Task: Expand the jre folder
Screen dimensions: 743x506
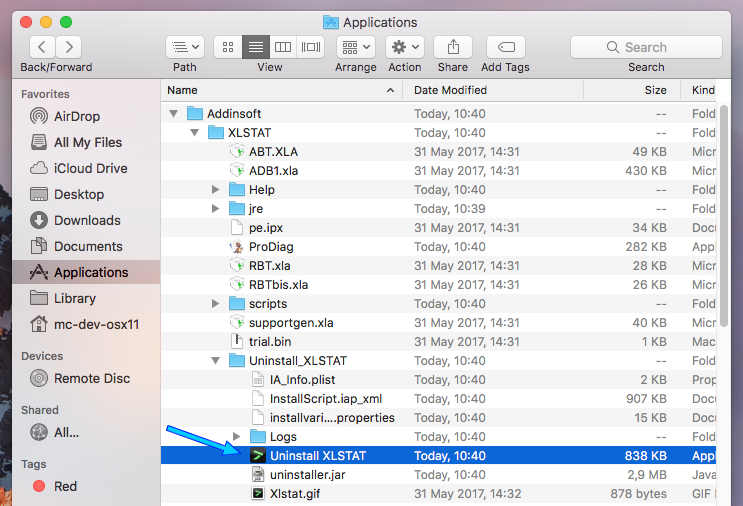Action: pyautogui.click(x=215, y=208)
